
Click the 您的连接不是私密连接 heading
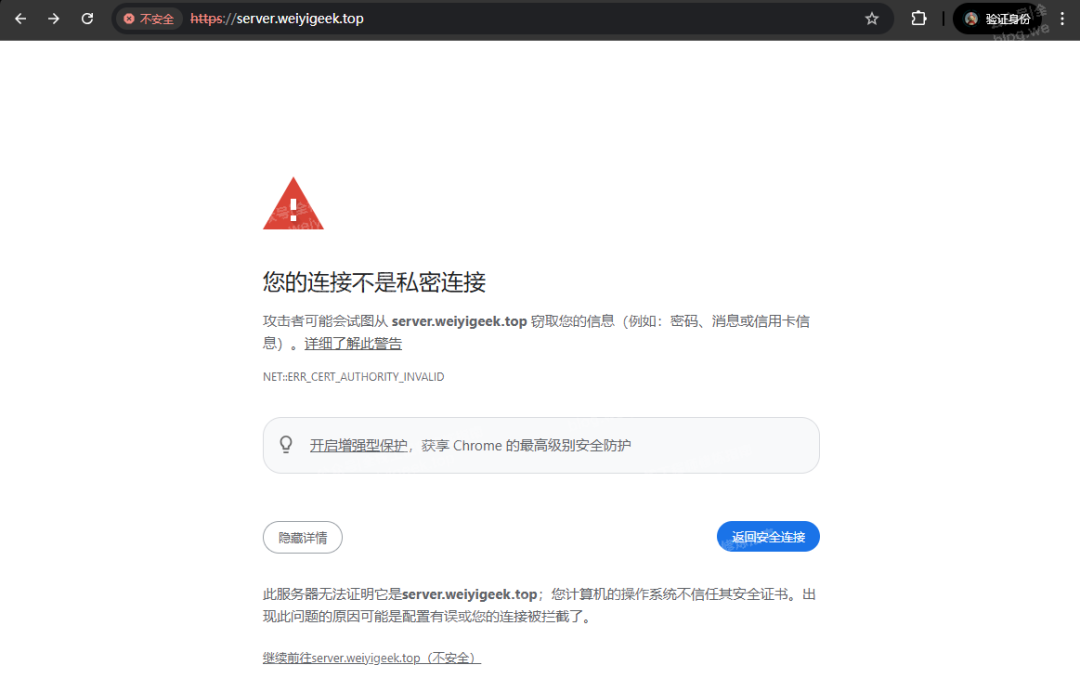pos(373,282)
